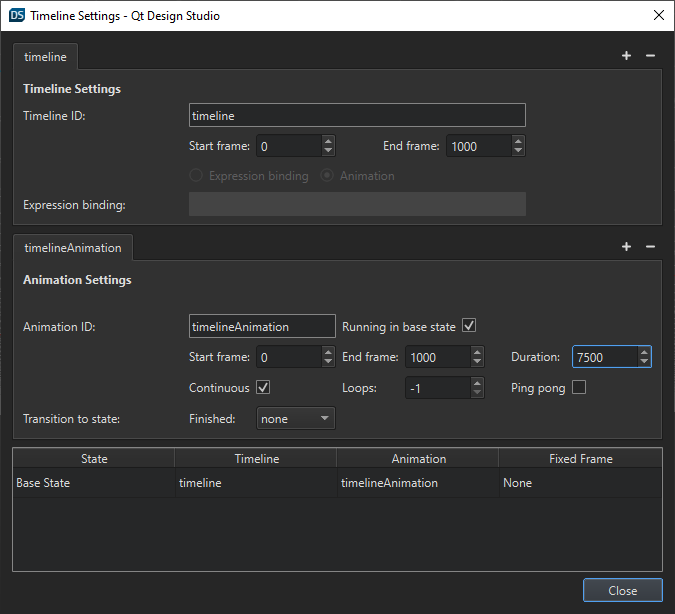
Task: Increase timeline Start frame with up arrow
Action: tap(328, 141)
